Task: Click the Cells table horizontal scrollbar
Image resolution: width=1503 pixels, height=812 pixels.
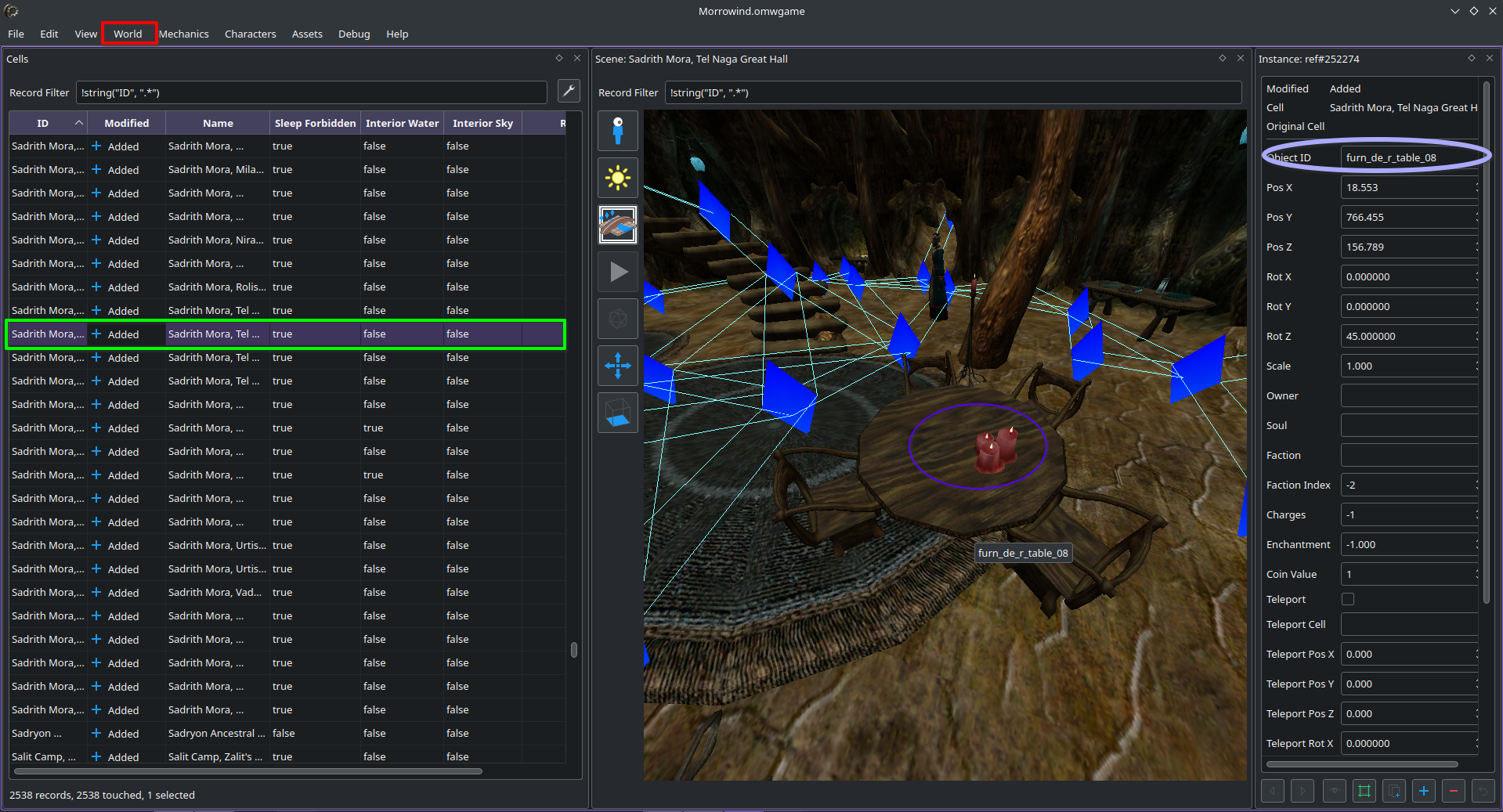Action: pos(247,771)
